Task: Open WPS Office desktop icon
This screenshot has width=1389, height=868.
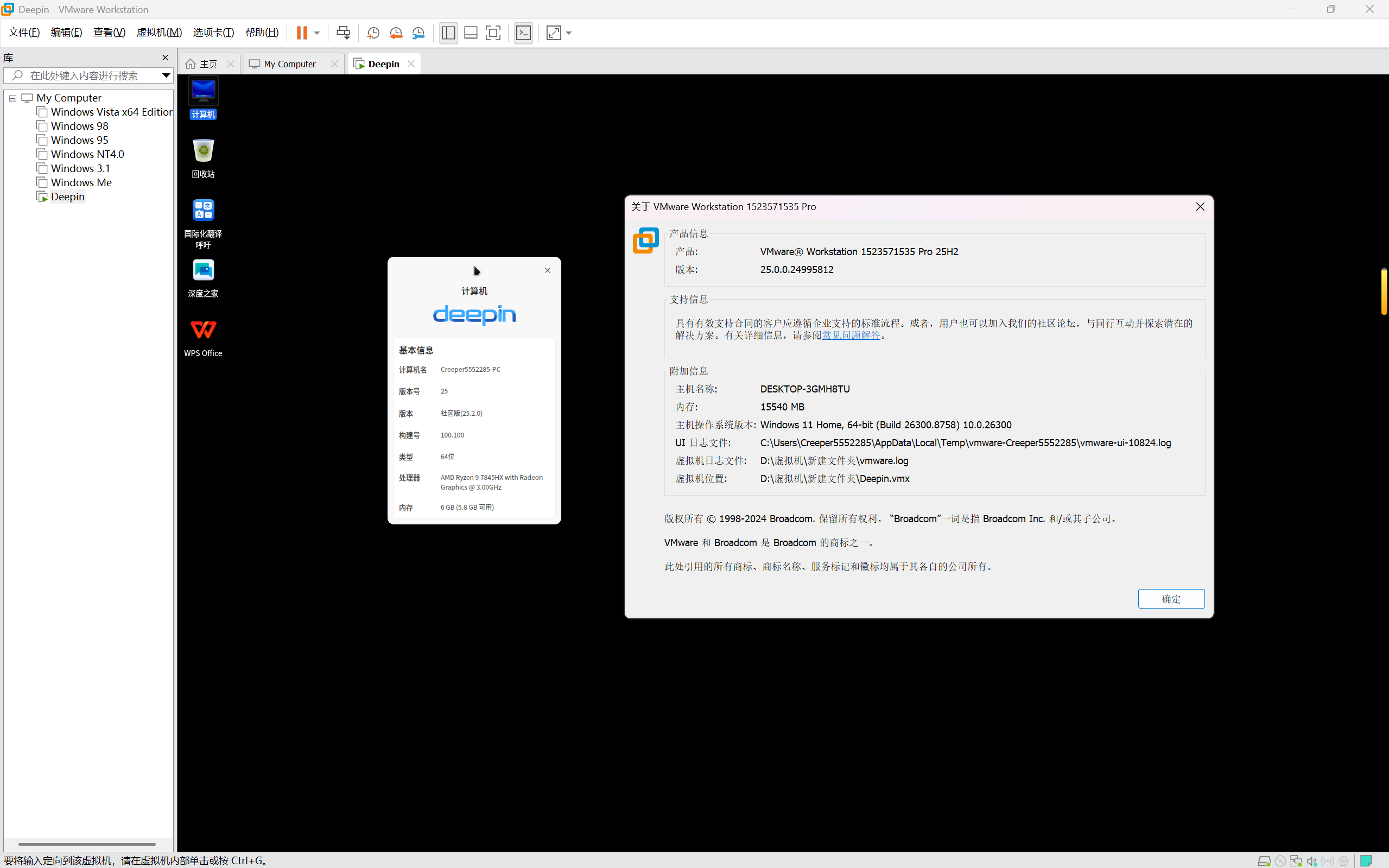Action: pyautogui.click(x=203, y=338)
